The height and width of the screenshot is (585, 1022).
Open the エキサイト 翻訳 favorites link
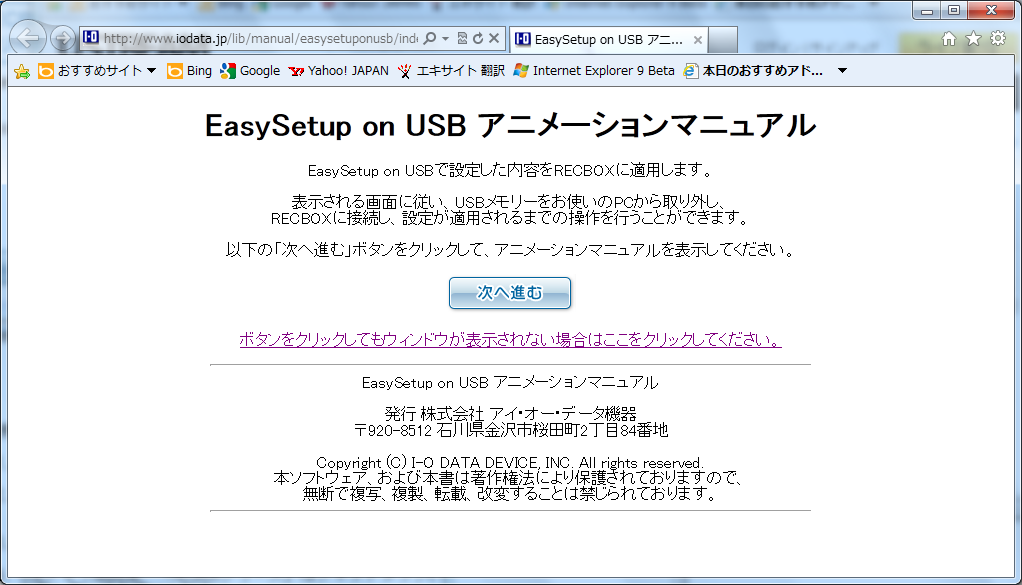[x=451, y=70]
